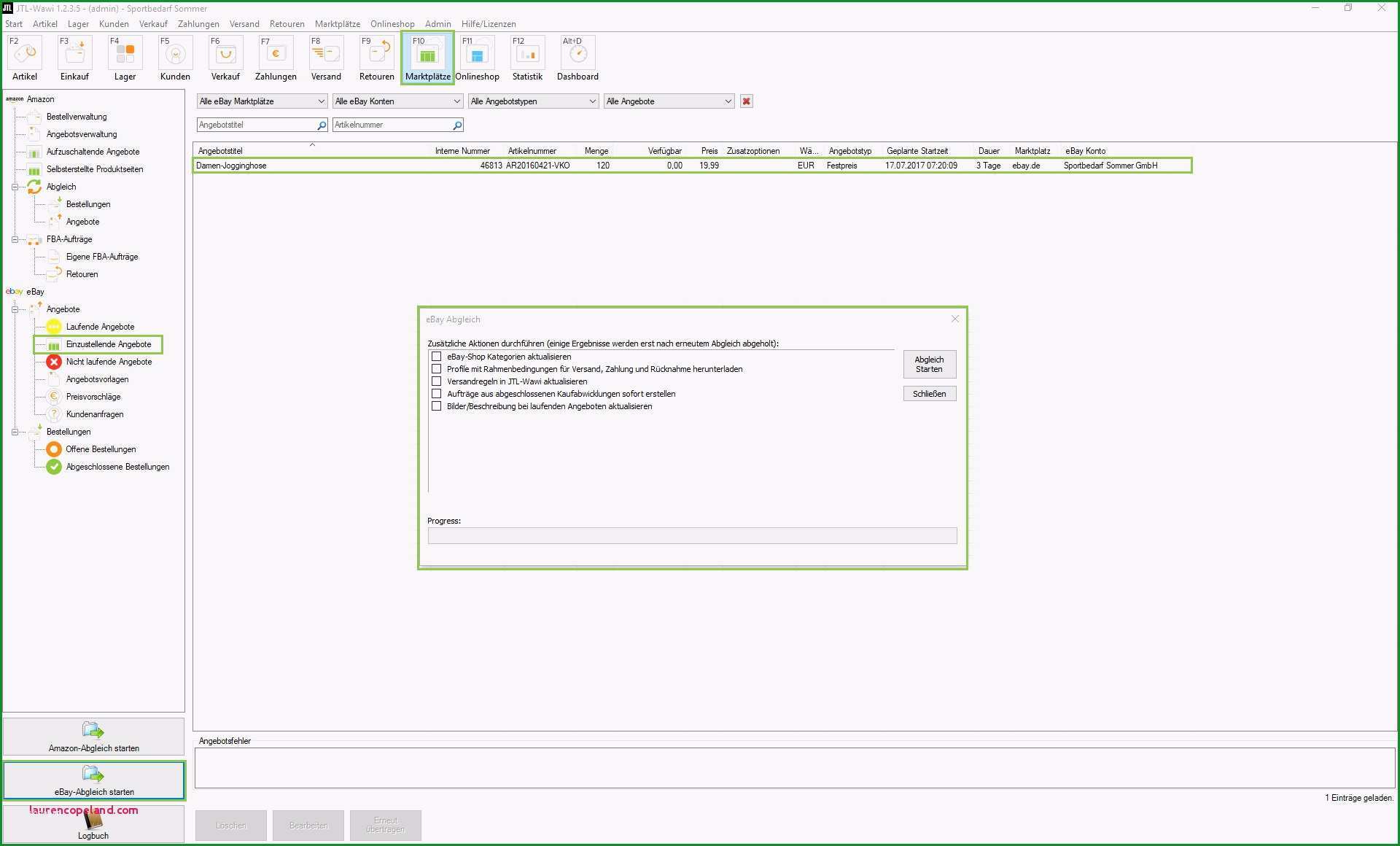Viewport: 1400px width, 846px height.
Task: Collapse the Amazon Abgleich tree node
Action: (15, 187)
